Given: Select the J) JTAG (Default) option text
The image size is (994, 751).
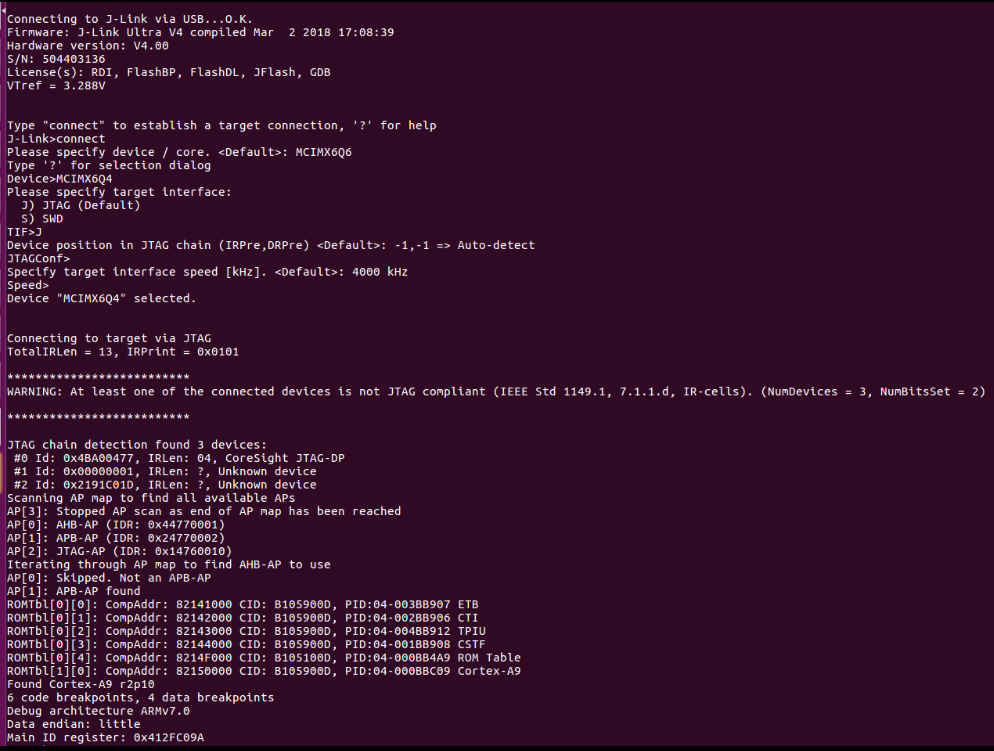Looking at the screenshot, I should 81,205.
